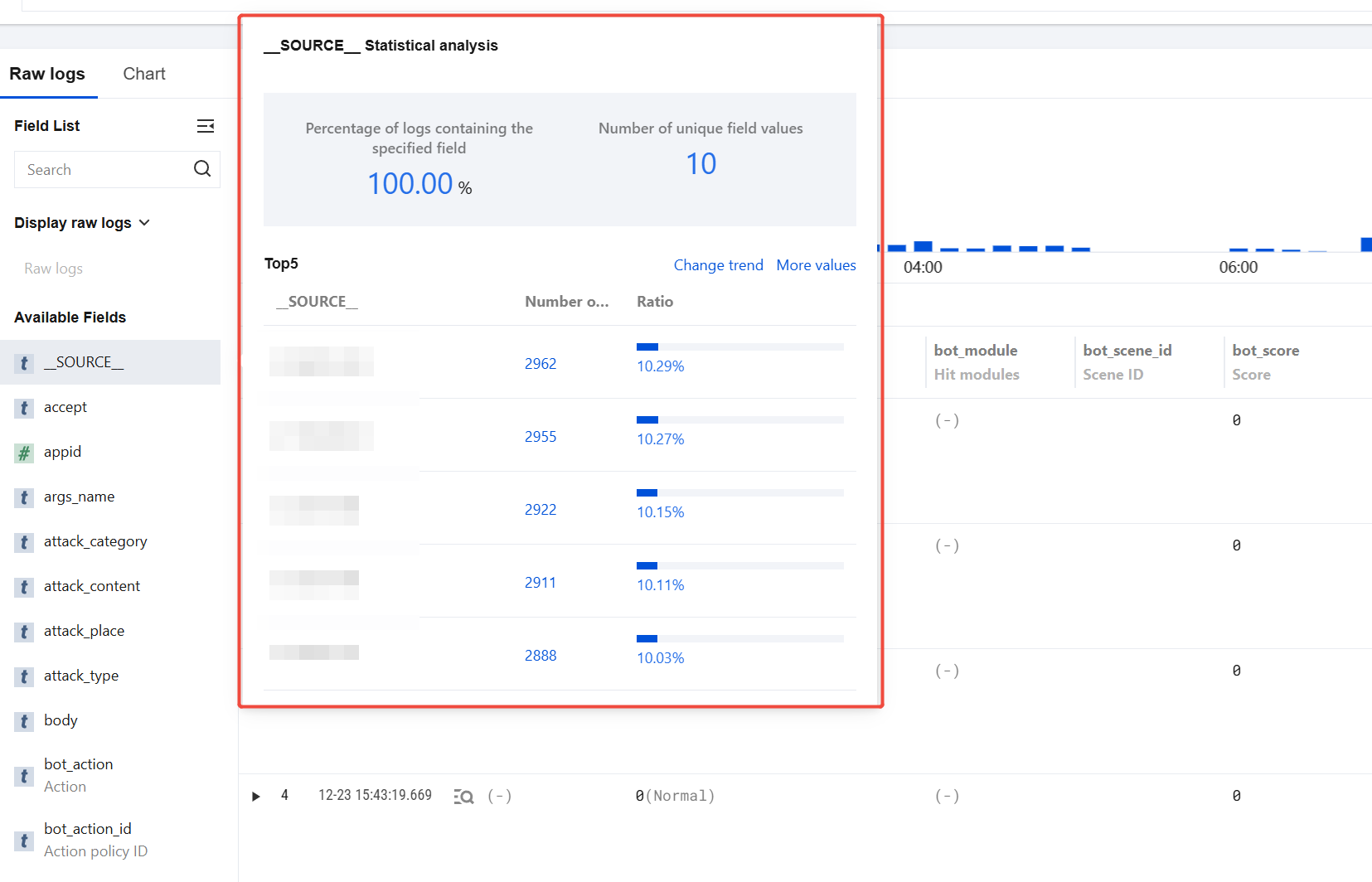Select the __SOURCE__ field in list
Viewport: 1372px width, 882px height.
pyautogui.click(x=84, y=362)
